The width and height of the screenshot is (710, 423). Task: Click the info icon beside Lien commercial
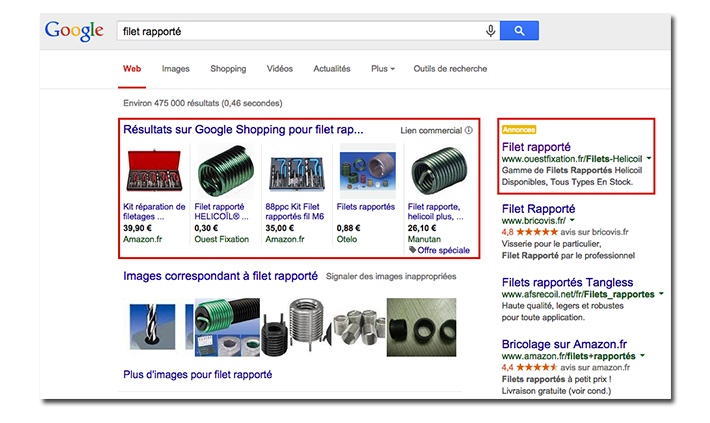point(469,130)
